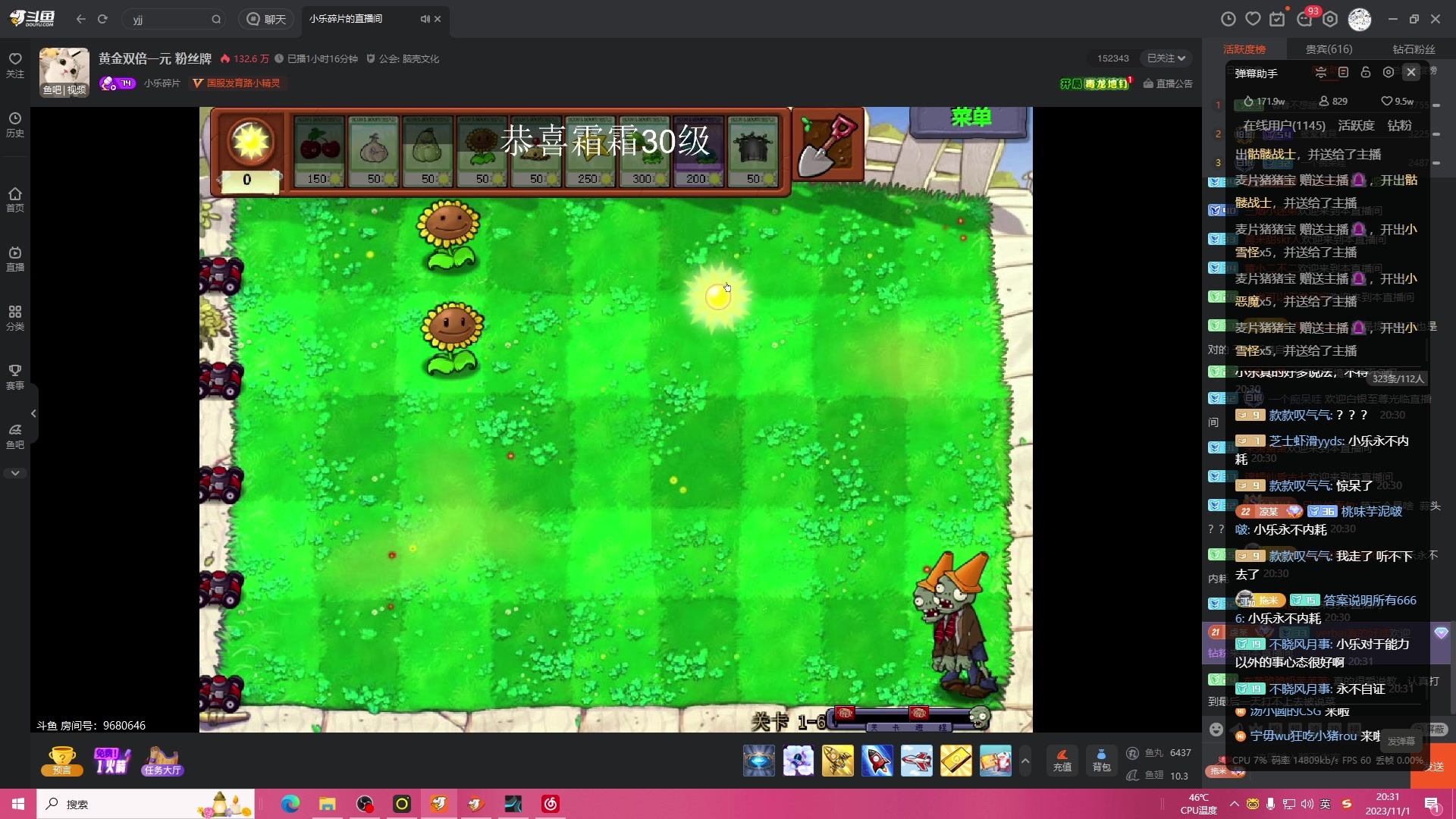This screenshot has width=1456, height=819.
Task: Select the Garlic seed card in game
Action: tap(374, 151)
